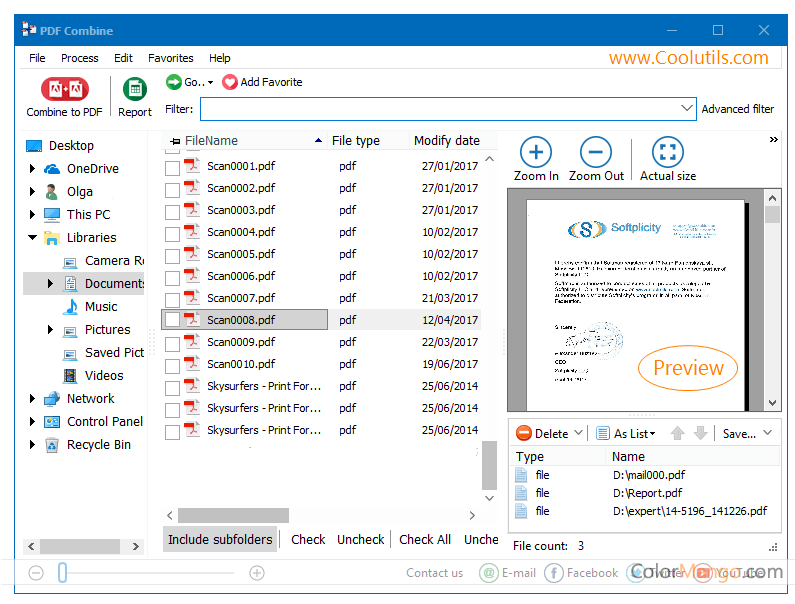Expand the This PC tree node
The height and width of the screenshot is (604, 795).
(33, 215)
